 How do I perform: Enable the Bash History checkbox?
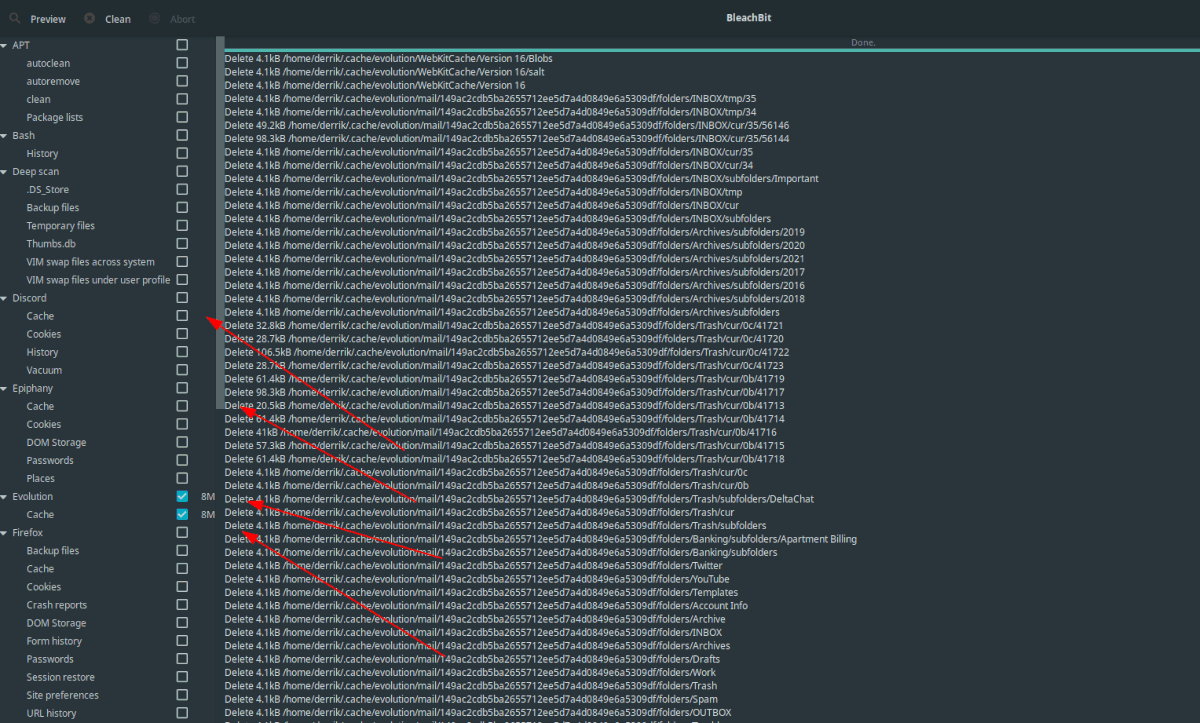tap(182, 153)
